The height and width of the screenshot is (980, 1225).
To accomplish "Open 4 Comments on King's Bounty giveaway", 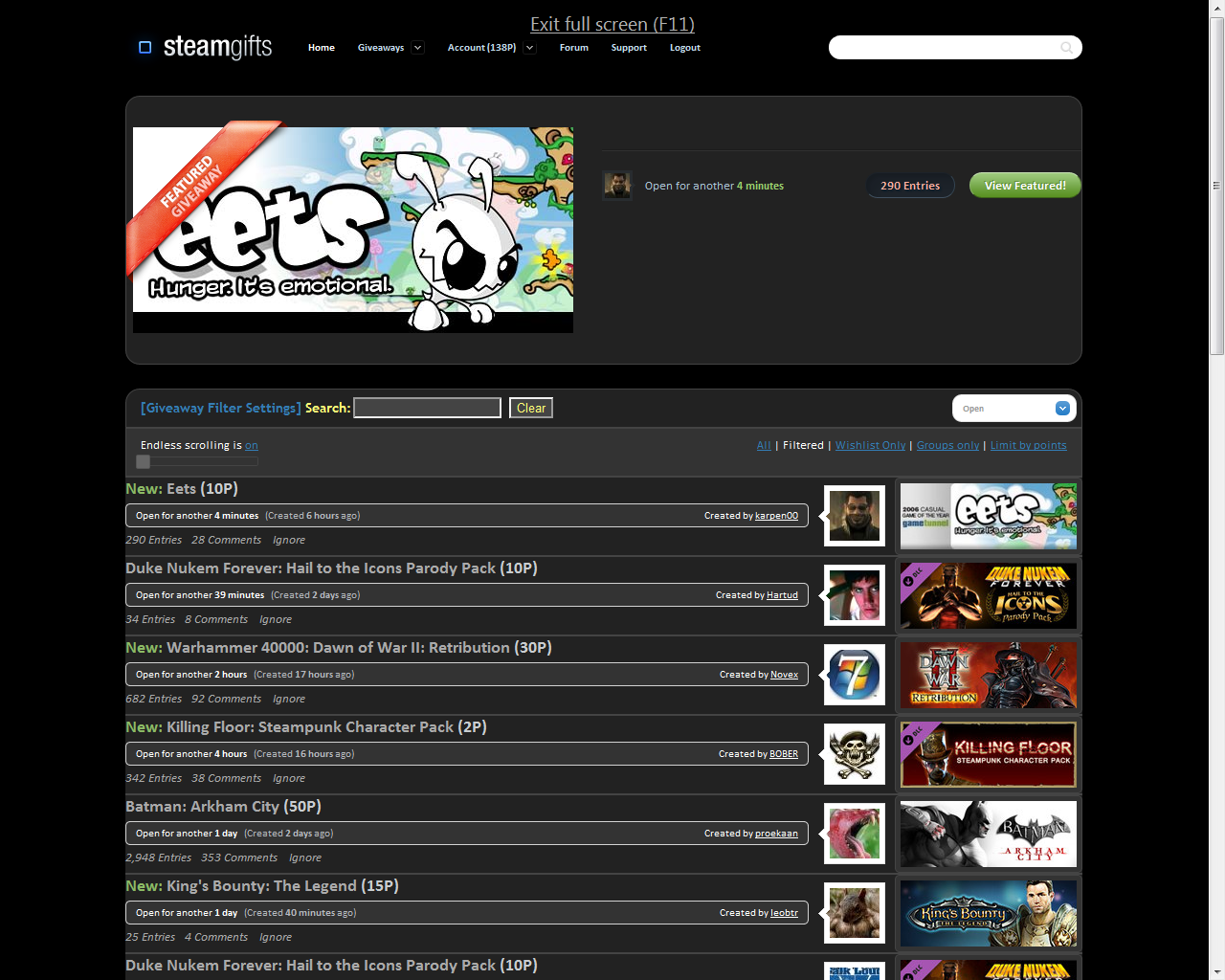I will point(216,938).
